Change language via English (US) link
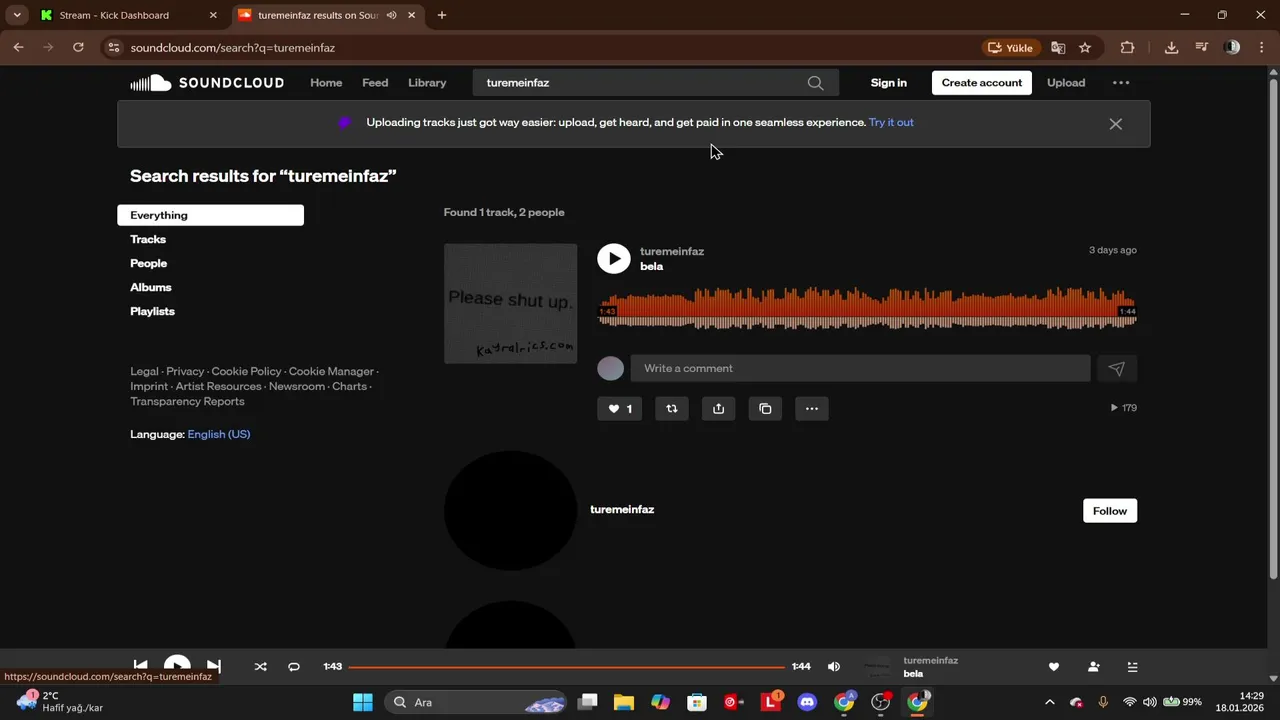Screen dimensions: 1280x720 pyautogui.click(x=219, y=434)
